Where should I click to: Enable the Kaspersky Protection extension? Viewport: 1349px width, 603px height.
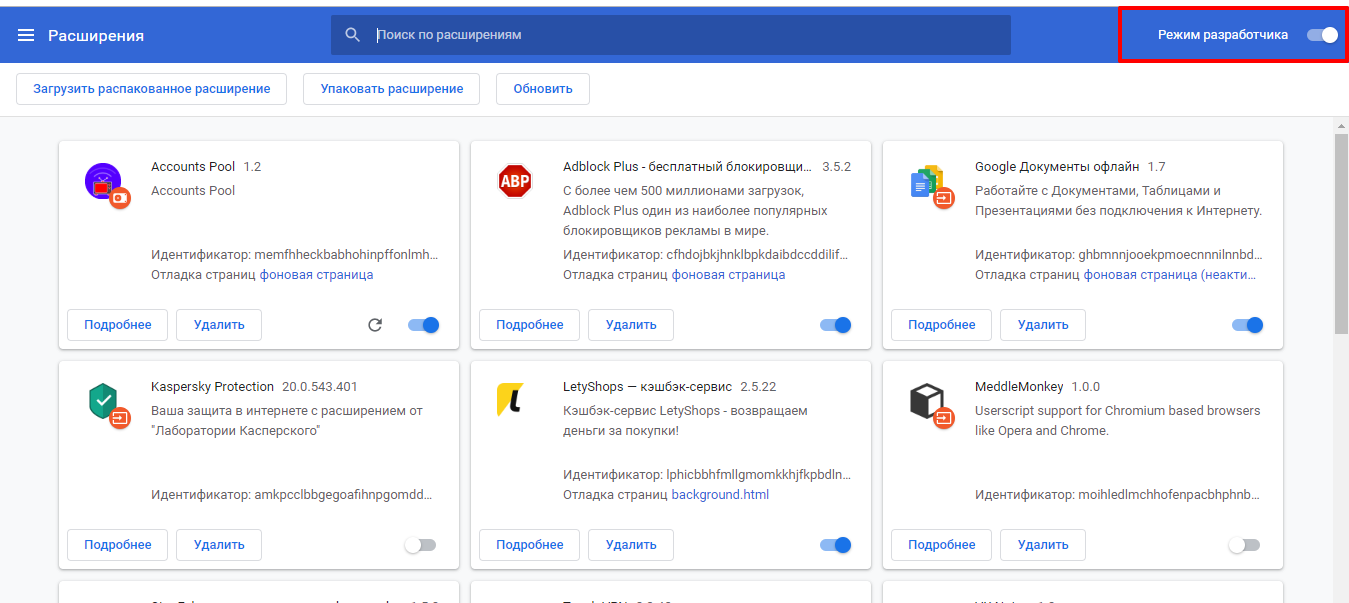point(420,545)
